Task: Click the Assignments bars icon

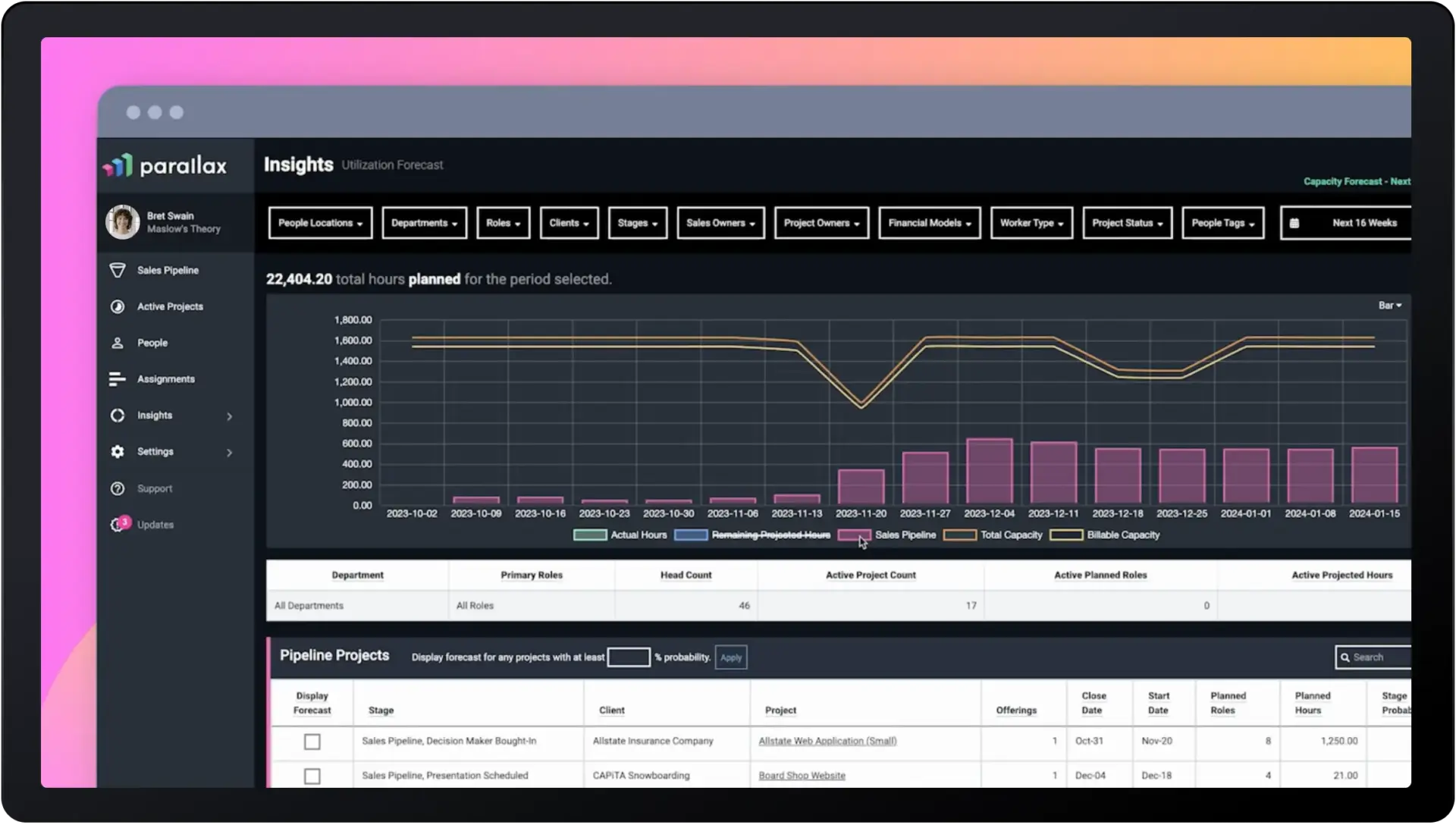Action: tap(118, 379)
